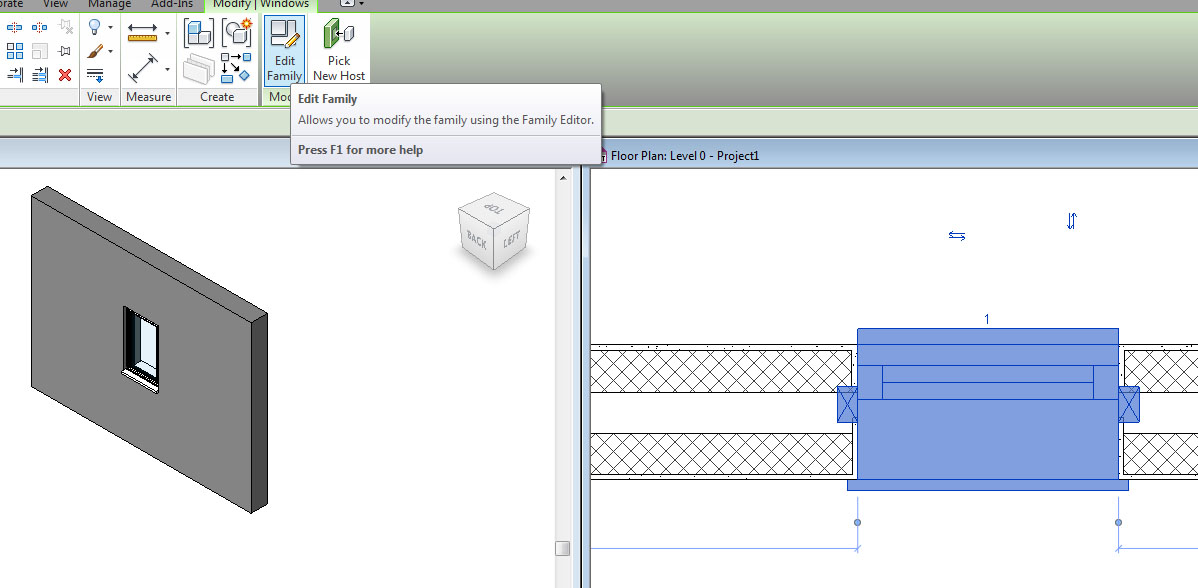This screenshot has height=588, width=1198.
Task: Switch to the Manage ribbon tab
Action: point(109,4)
